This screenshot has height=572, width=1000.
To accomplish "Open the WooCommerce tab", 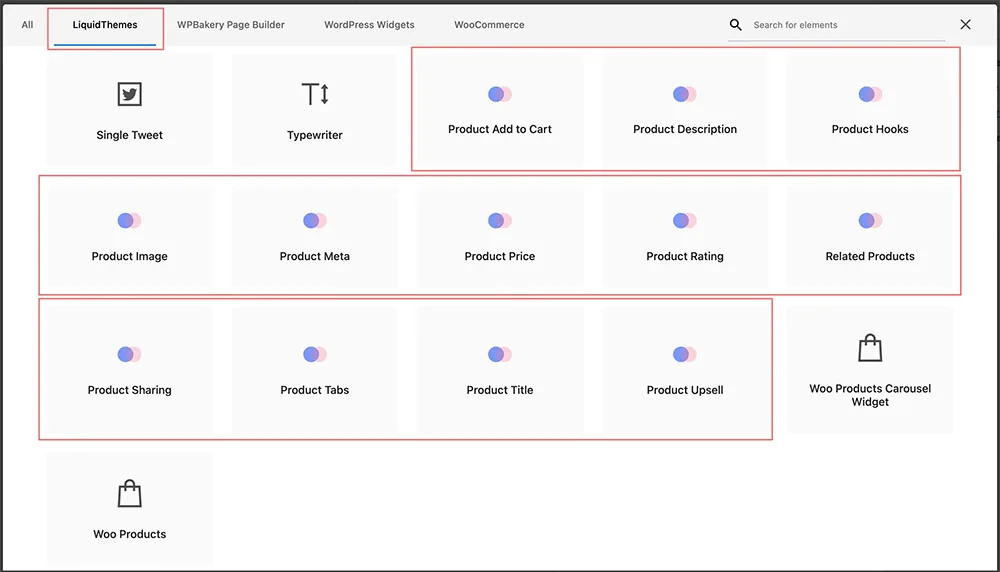I will (489, 25).
